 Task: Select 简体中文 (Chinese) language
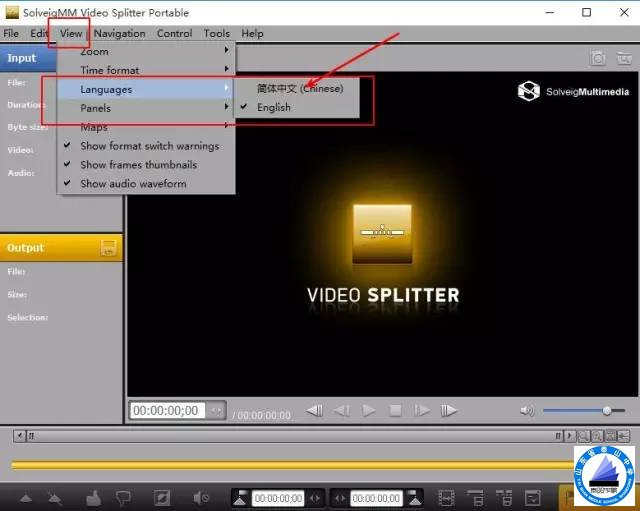[299, 89]
